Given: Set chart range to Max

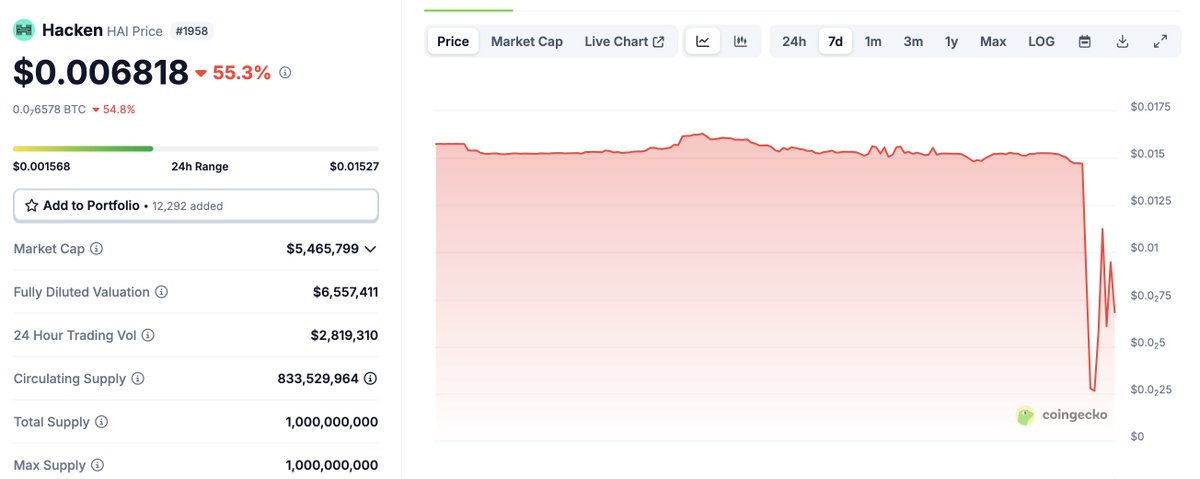Looking at the screenshot, I should pyautogui.click(x=993, y=41).
